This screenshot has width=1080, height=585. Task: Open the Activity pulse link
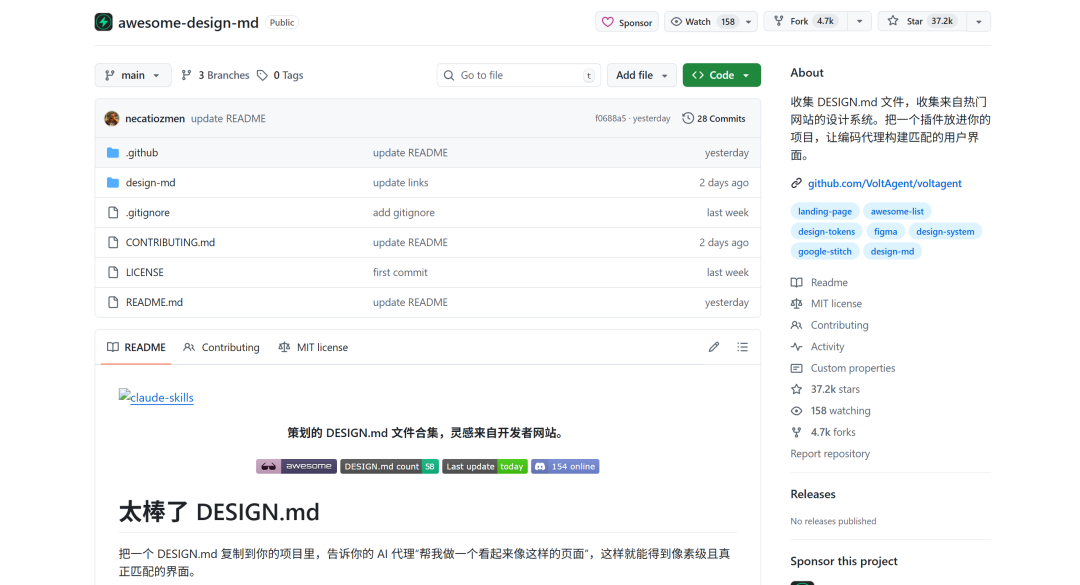(x=818, y=347)
